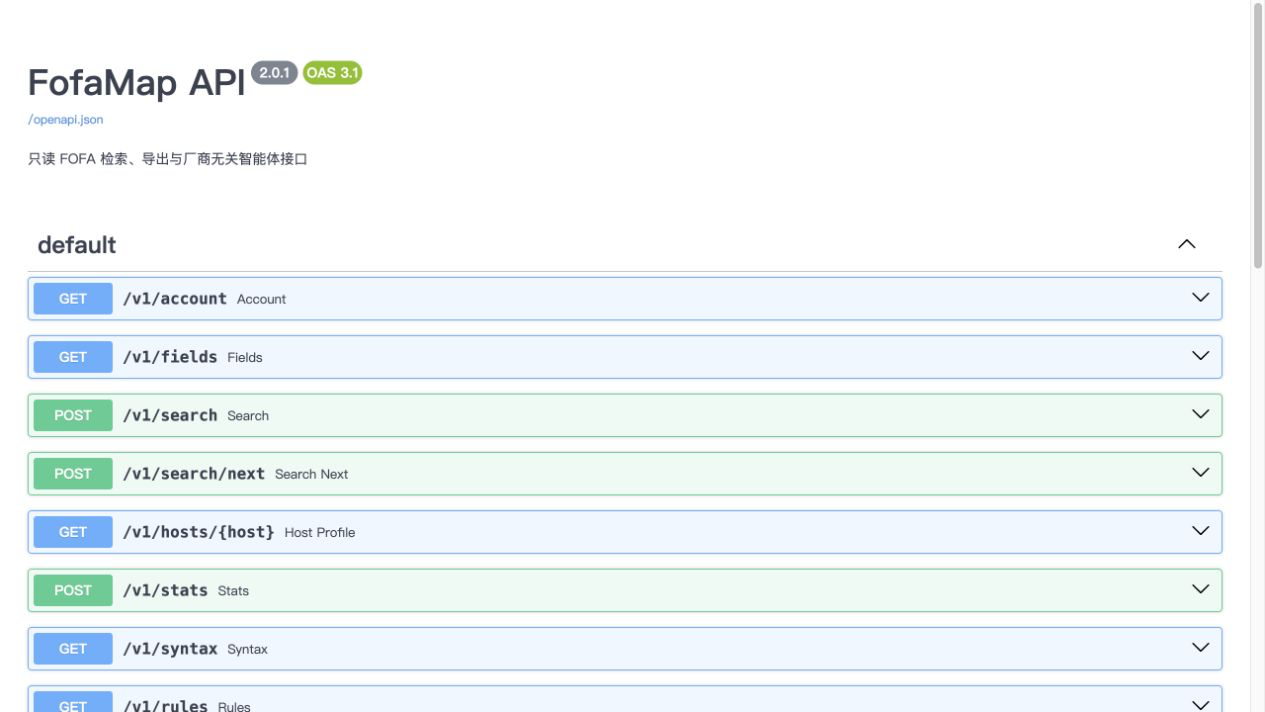Click the /v1/syntax path text
Viewport: 1265px width, 712px height.
(x=170, y=648)
